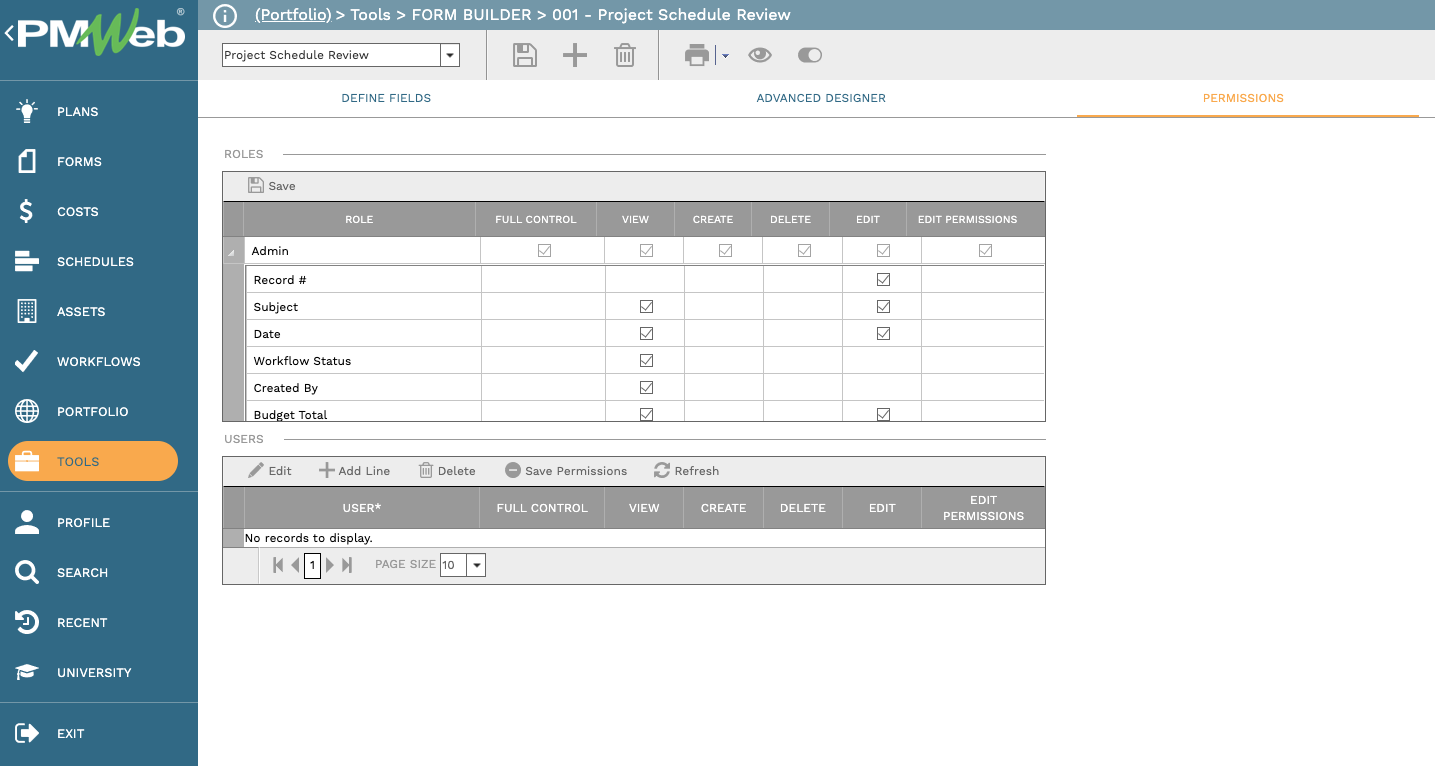1435x766 pixels.
Task: Toggle Admin Delete checkbox
Action: pyautogui.click(x=804, y=251)
